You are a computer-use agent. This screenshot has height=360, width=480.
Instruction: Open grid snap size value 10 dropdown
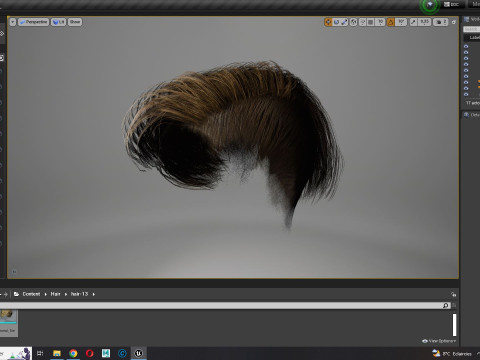380,22
